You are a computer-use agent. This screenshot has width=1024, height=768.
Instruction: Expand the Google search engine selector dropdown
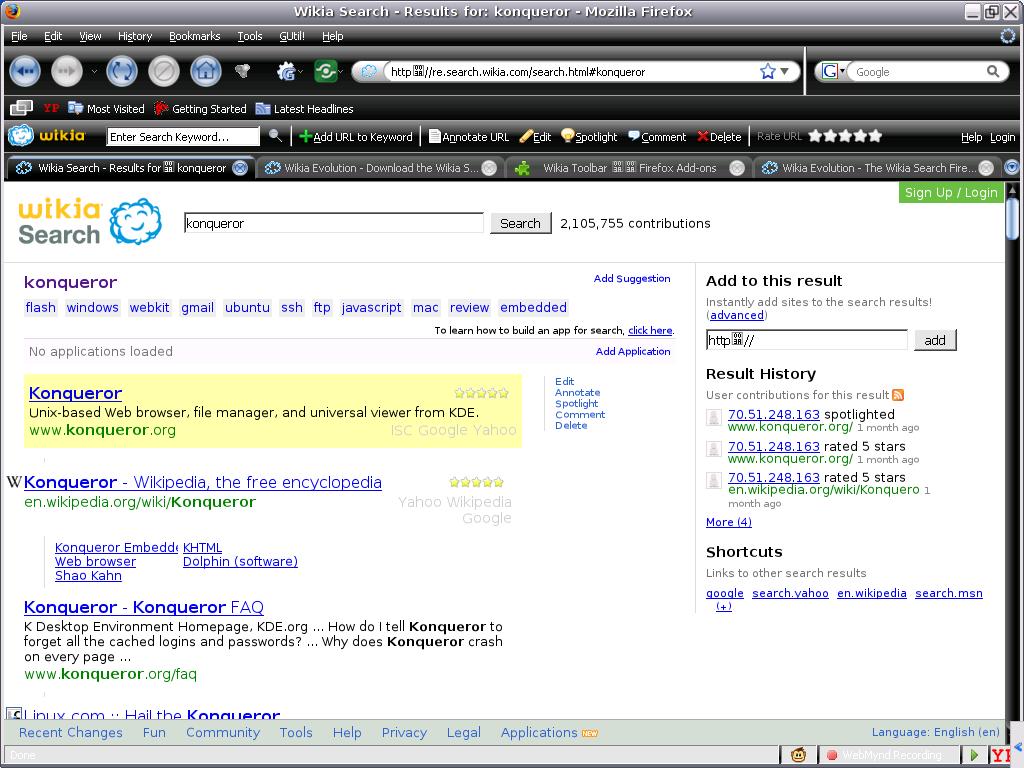point(833,71)
